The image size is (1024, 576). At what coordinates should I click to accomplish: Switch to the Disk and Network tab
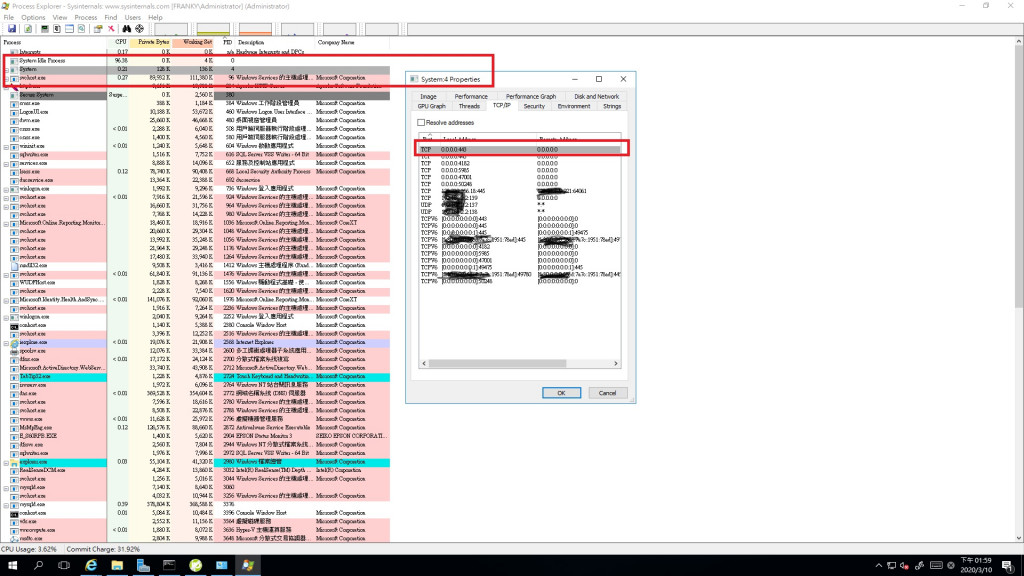596,97
